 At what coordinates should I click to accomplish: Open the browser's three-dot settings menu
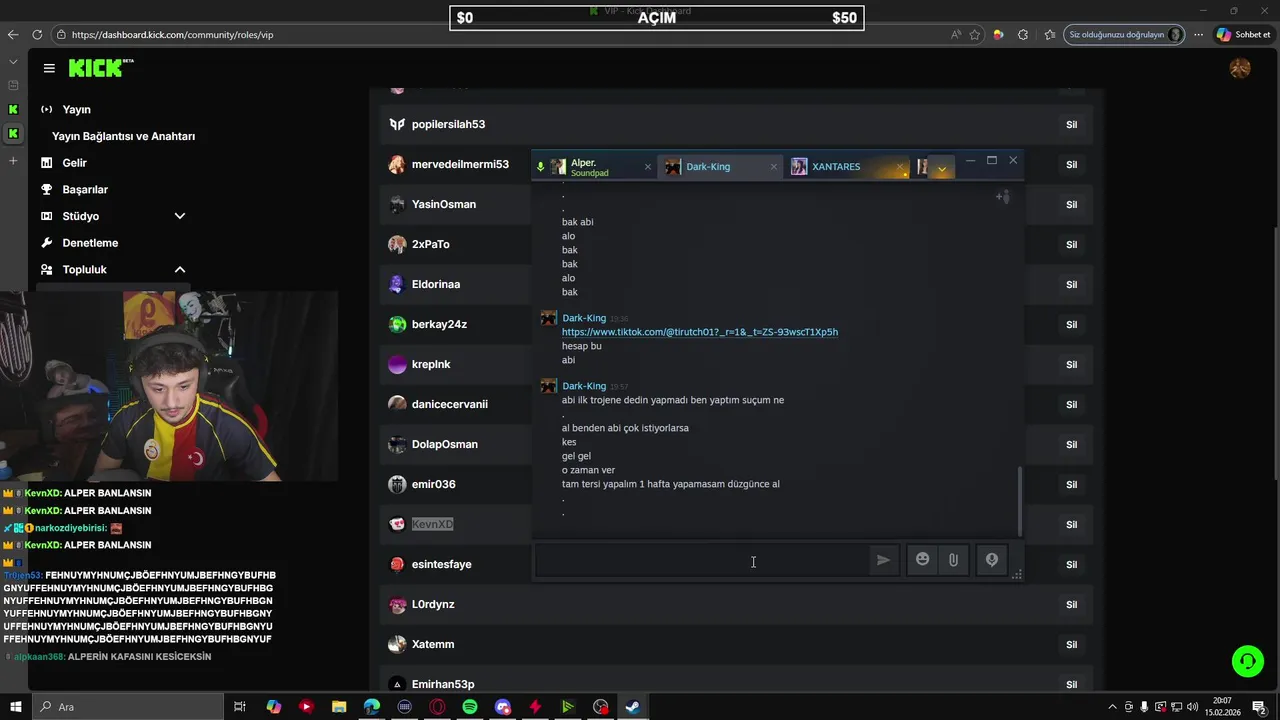pyautogui.click(x=1198, y=34)
